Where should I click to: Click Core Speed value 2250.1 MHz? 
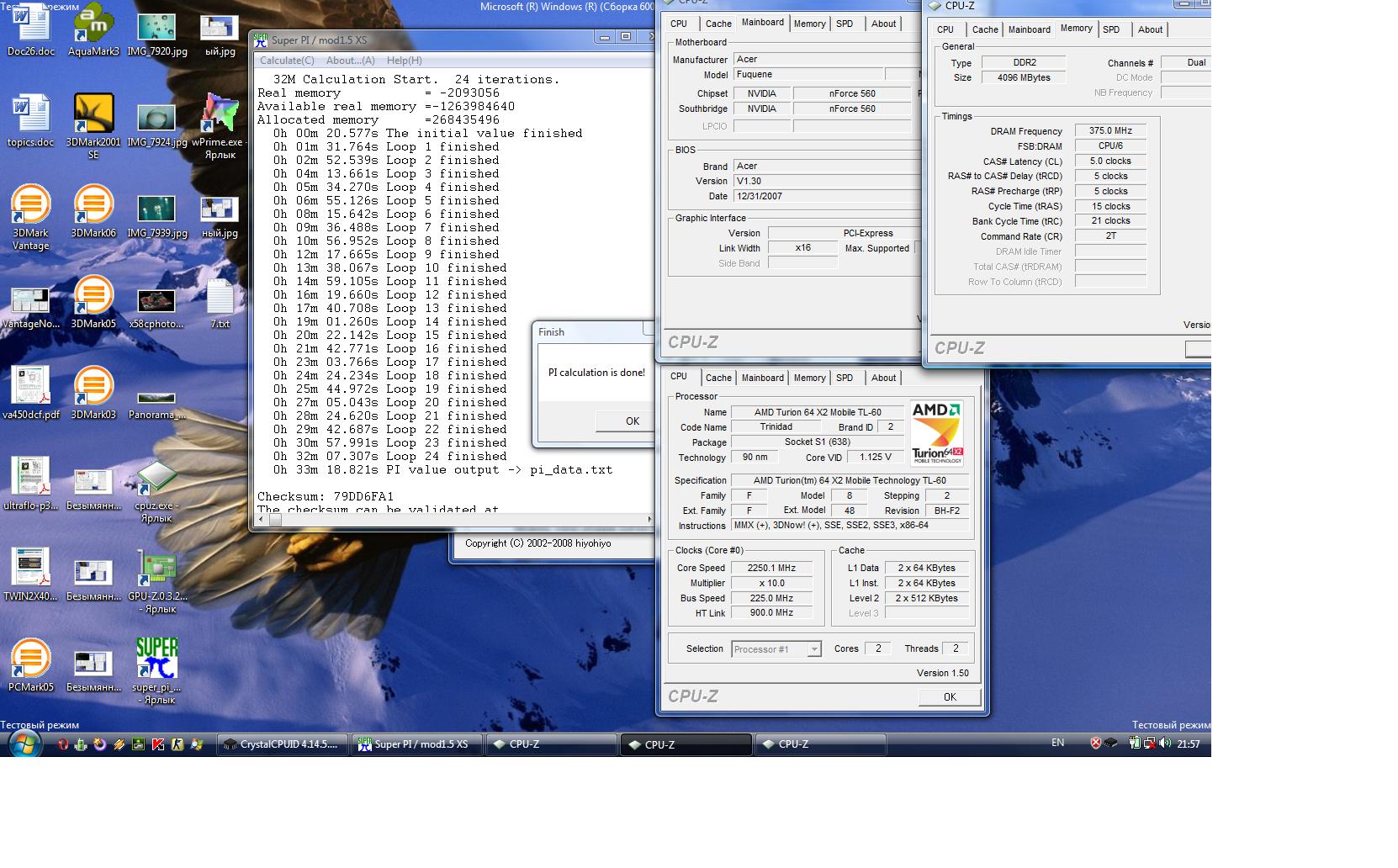(771, 568)
